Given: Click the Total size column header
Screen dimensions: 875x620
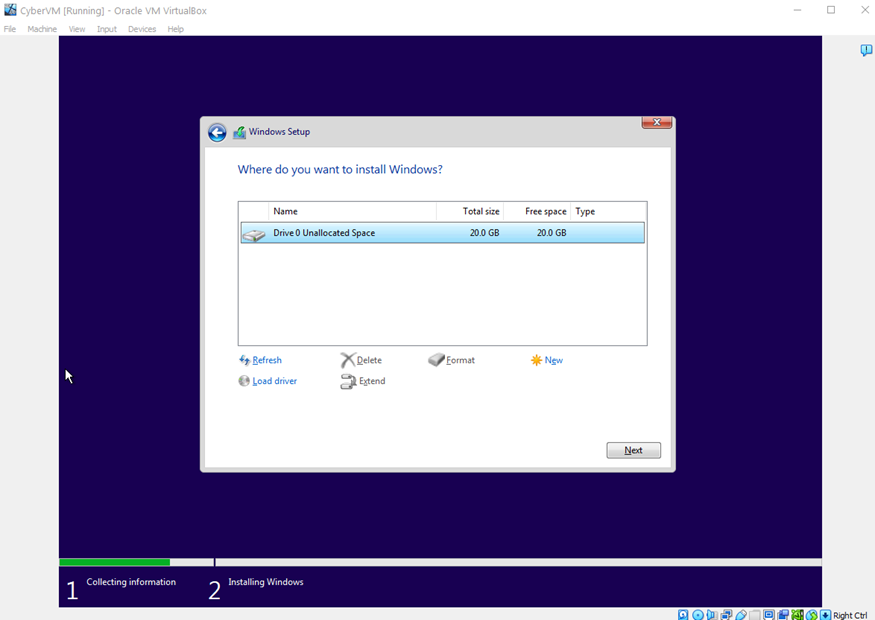Looking at the screenshot, I should click(x=480, y=211).
